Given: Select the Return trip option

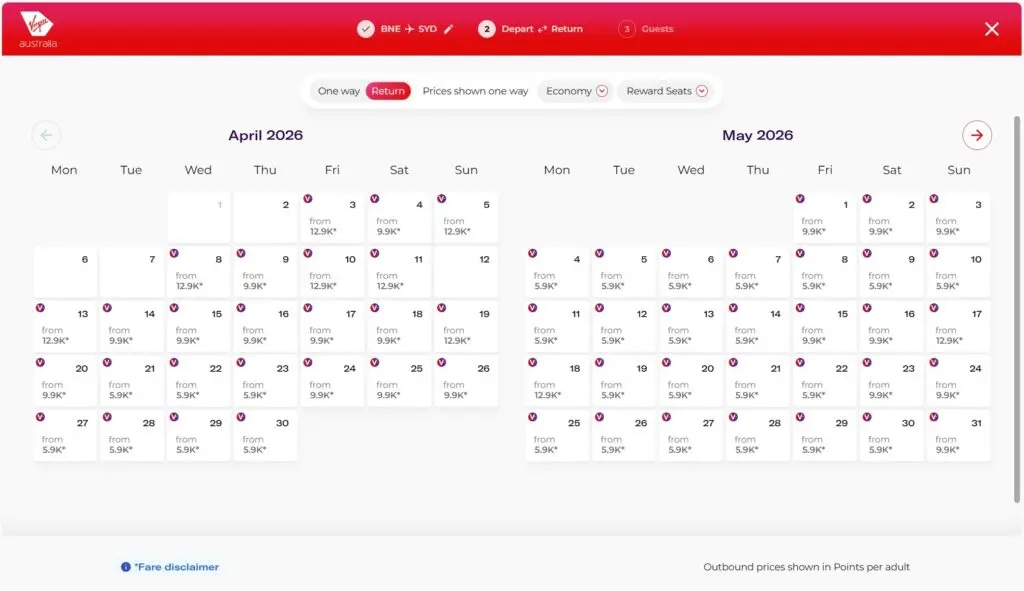Looking at the screenshot, I should pos(388,90).
